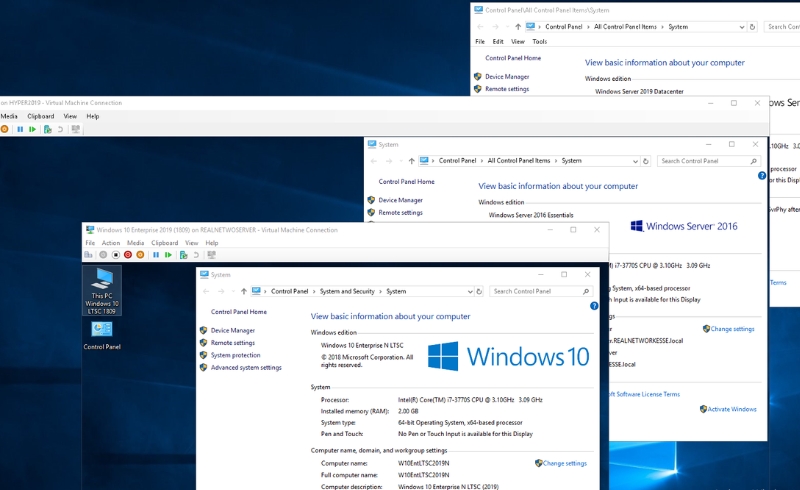Click green Reset icon in HYPER2019 VM toolbar
The image size is (800, 490).
pos(33,129)
